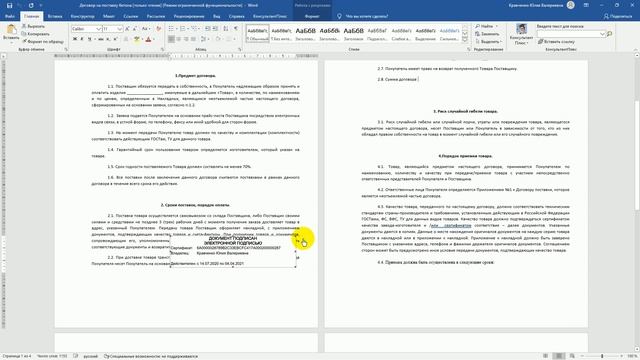640x360 pixels.
Task: Apply yellow text highlight color
Action: pyautogui.click(x=136, y=39)
